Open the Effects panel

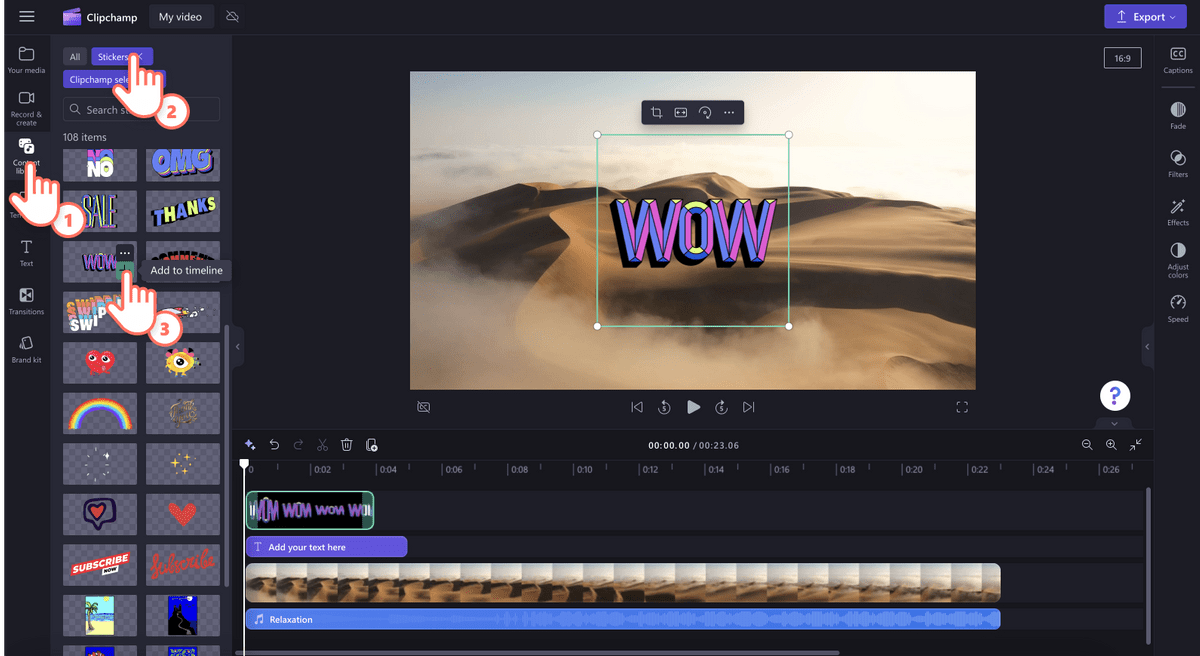(1177, 213)
